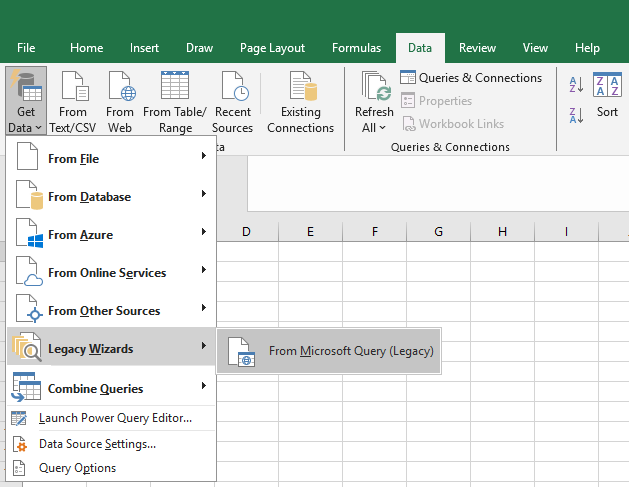Sort A to Z ascending
The width and height of the screenshot is (635, 487).
tap(576, 85)
